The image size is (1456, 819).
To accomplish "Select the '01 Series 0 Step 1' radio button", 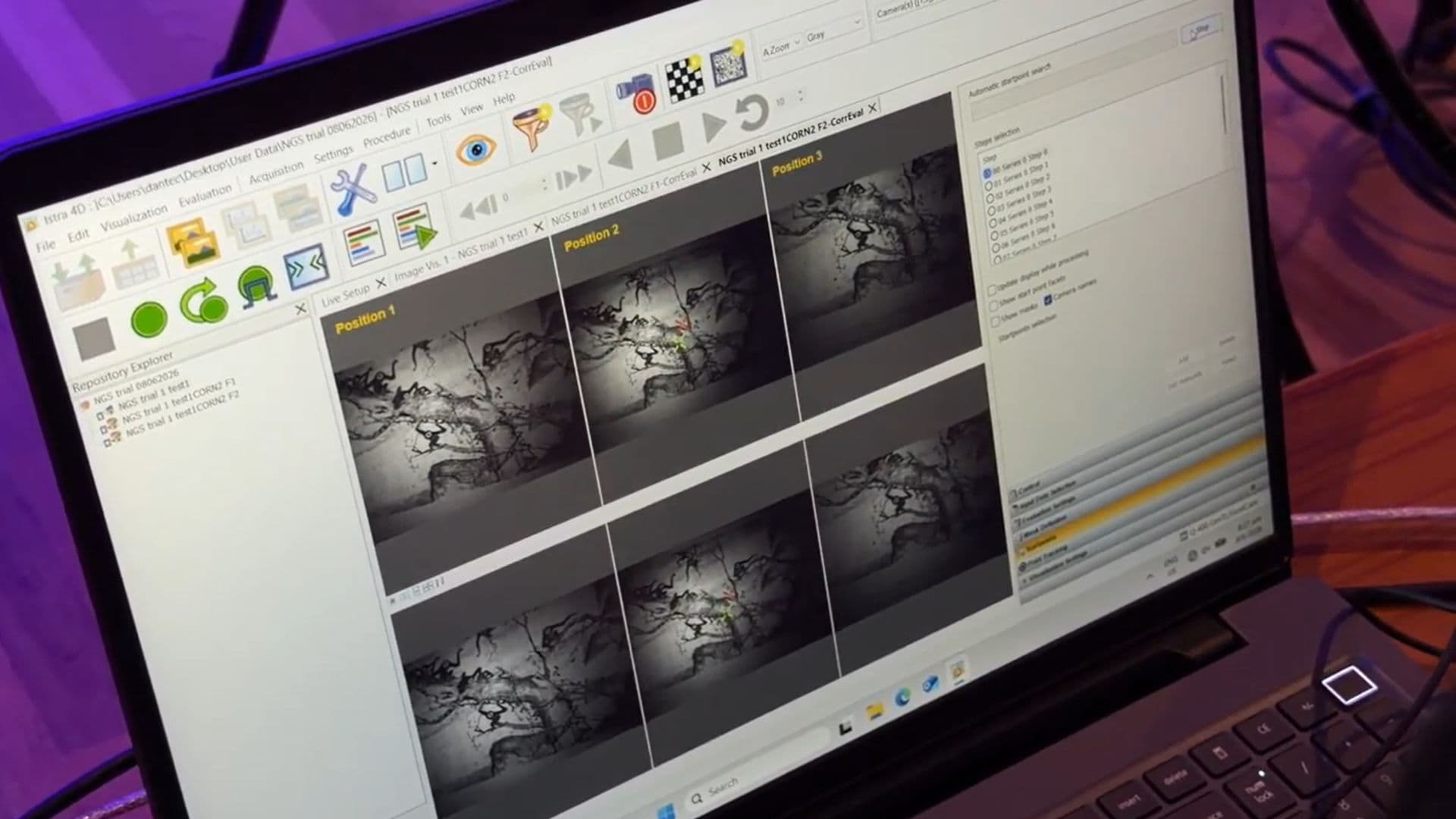I will [x=987, y=184].
